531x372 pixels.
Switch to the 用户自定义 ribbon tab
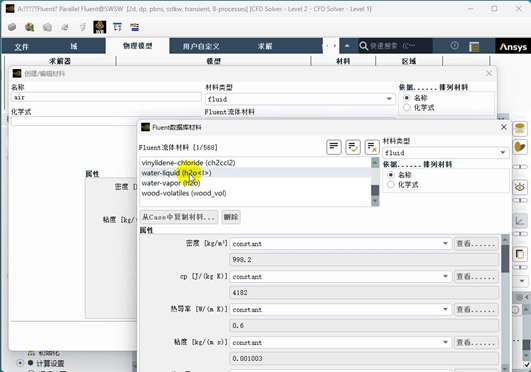pyautogui.click(x=201, y=46)
